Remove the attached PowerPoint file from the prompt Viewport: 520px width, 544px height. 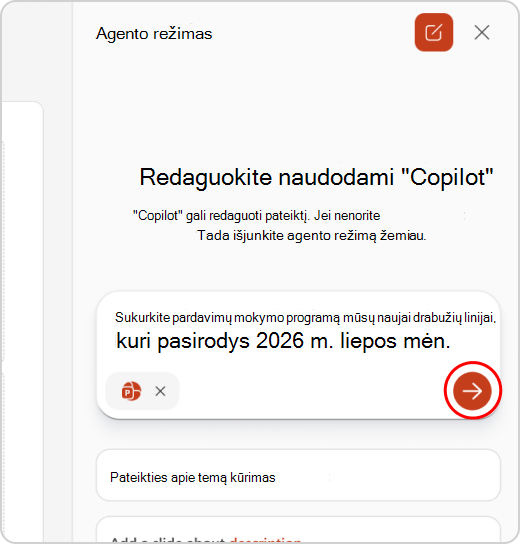click(x=160, y=391)
